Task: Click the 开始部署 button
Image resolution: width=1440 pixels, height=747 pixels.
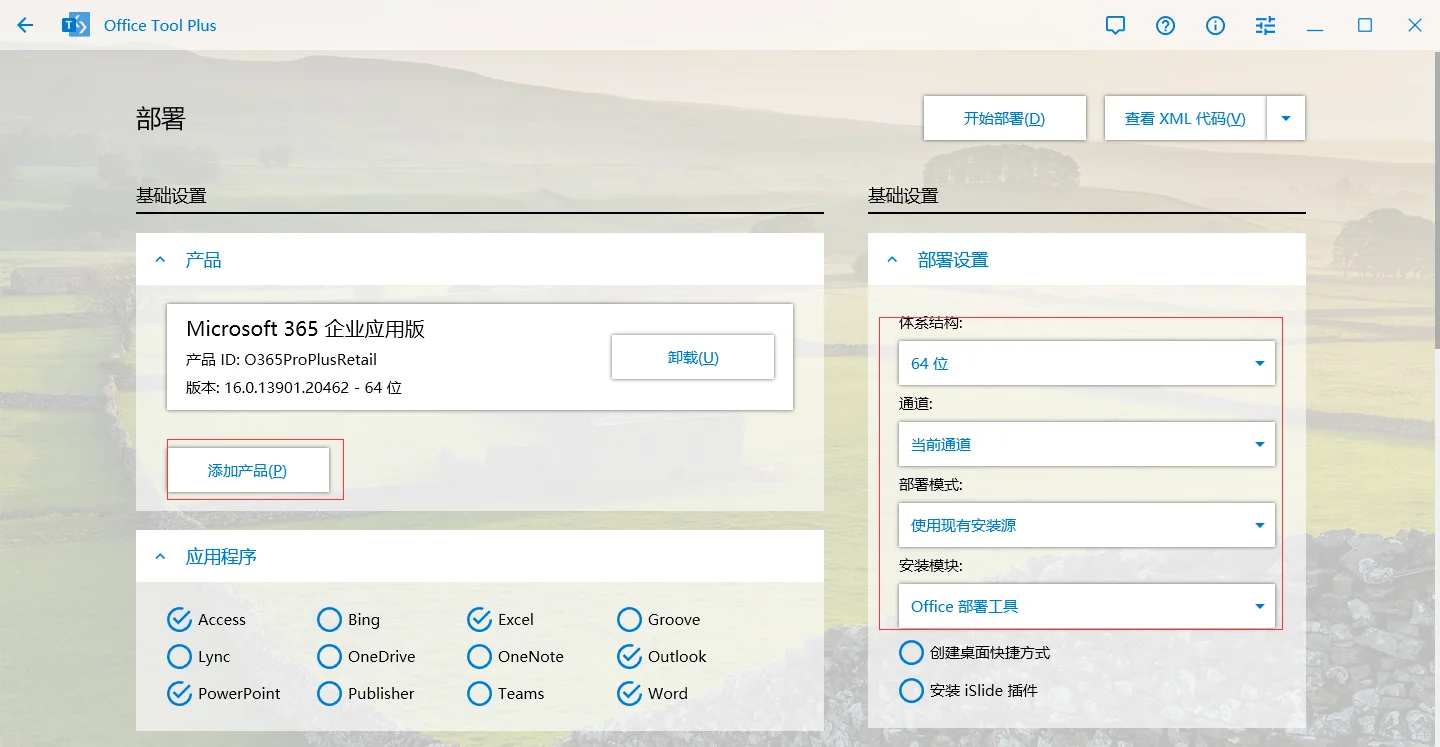Action: (1004, 118)
